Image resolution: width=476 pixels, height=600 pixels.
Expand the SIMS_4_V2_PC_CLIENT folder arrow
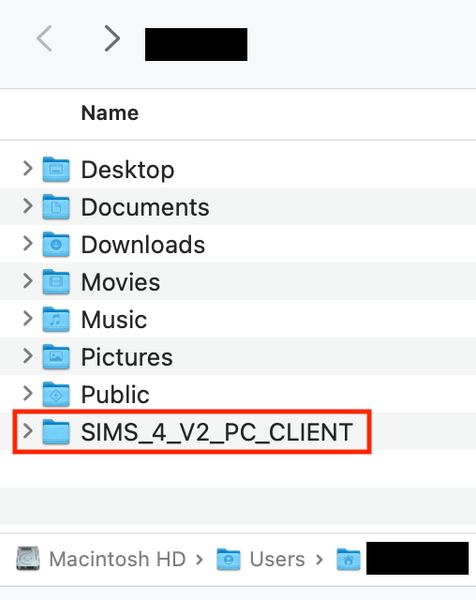coord(28,431)
